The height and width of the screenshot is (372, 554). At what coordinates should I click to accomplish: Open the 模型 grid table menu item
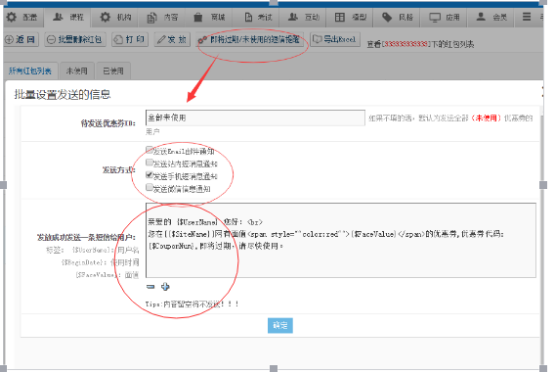click(x=350, y=17)
